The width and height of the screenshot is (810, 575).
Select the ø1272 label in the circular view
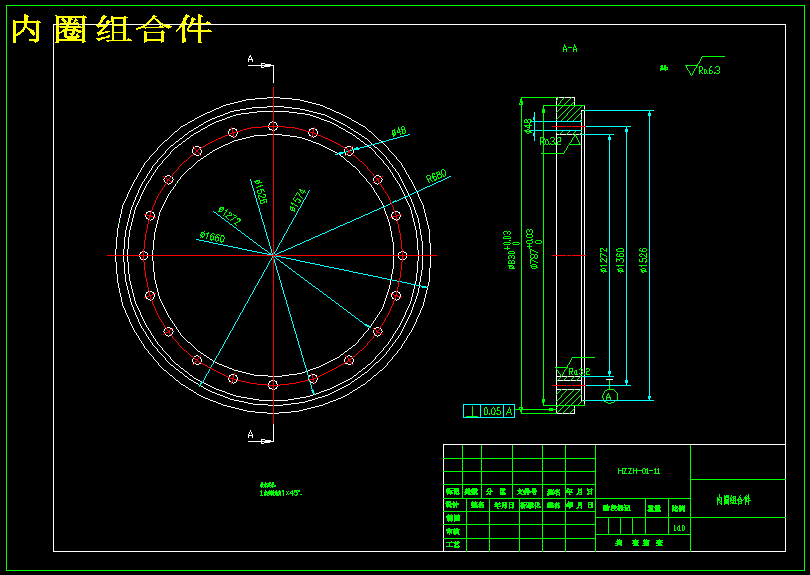pyautogui.click(x=229, y=216)
